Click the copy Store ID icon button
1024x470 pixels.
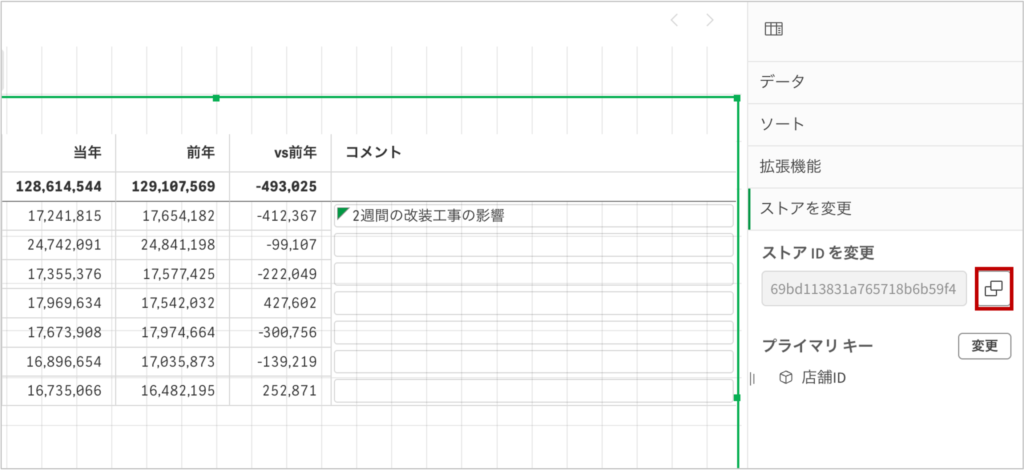tap(993, 288)
